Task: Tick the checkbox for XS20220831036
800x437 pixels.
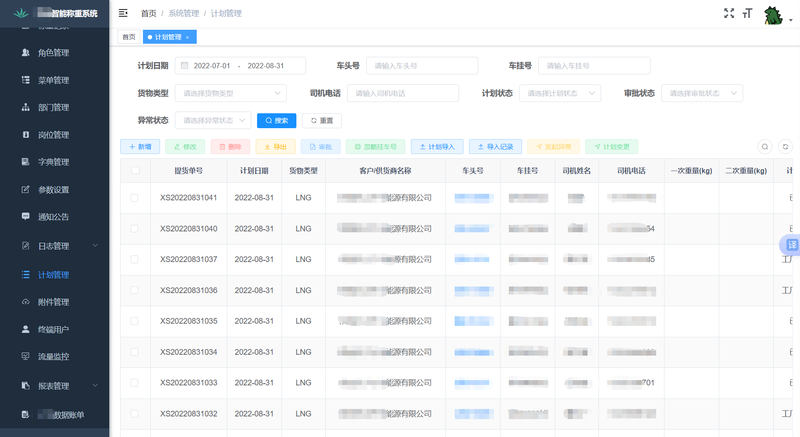Action: click(135, 290)
